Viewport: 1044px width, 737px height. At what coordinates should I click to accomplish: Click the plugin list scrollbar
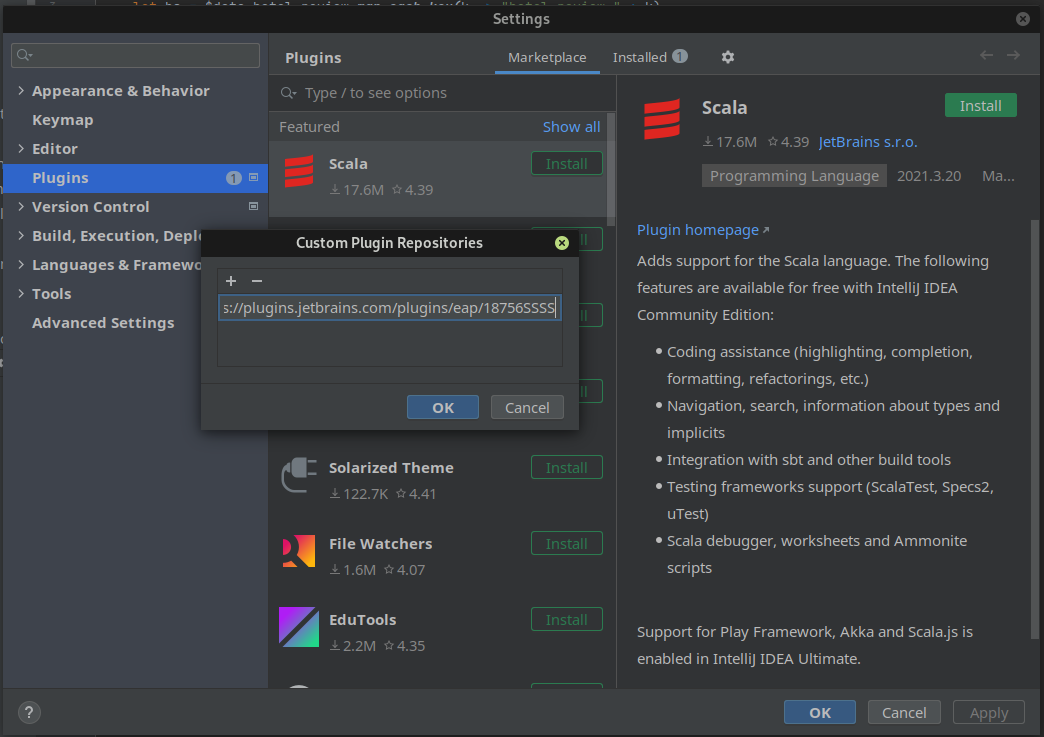(611, 170)
